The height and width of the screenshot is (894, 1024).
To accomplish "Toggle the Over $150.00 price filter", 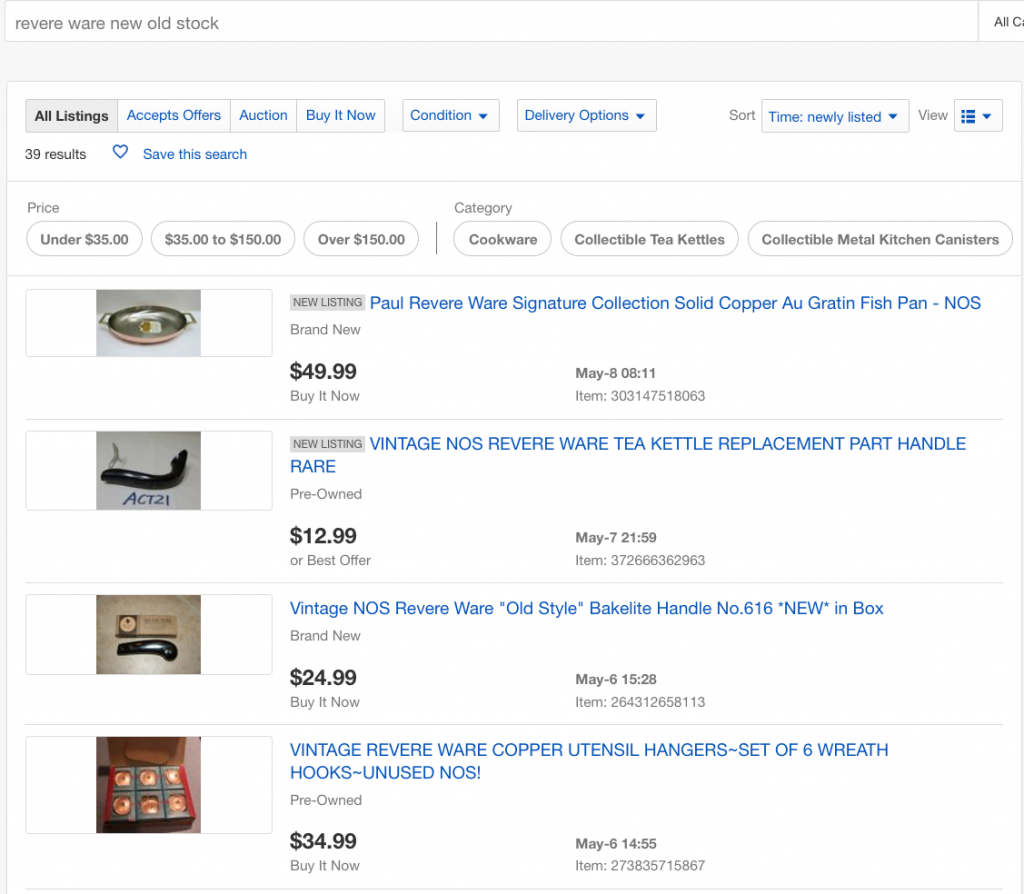I will click(x=361, y=239).
